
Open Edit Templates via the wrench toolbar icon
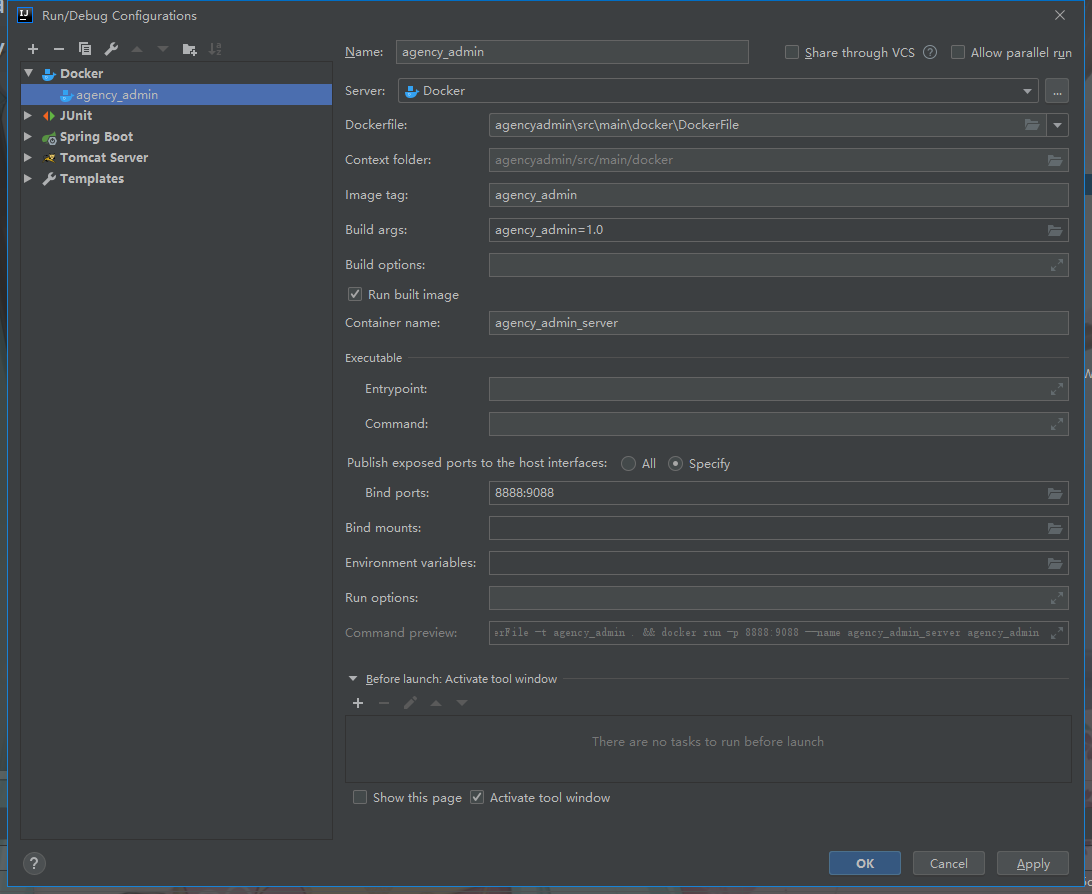[x=111, y=49]
